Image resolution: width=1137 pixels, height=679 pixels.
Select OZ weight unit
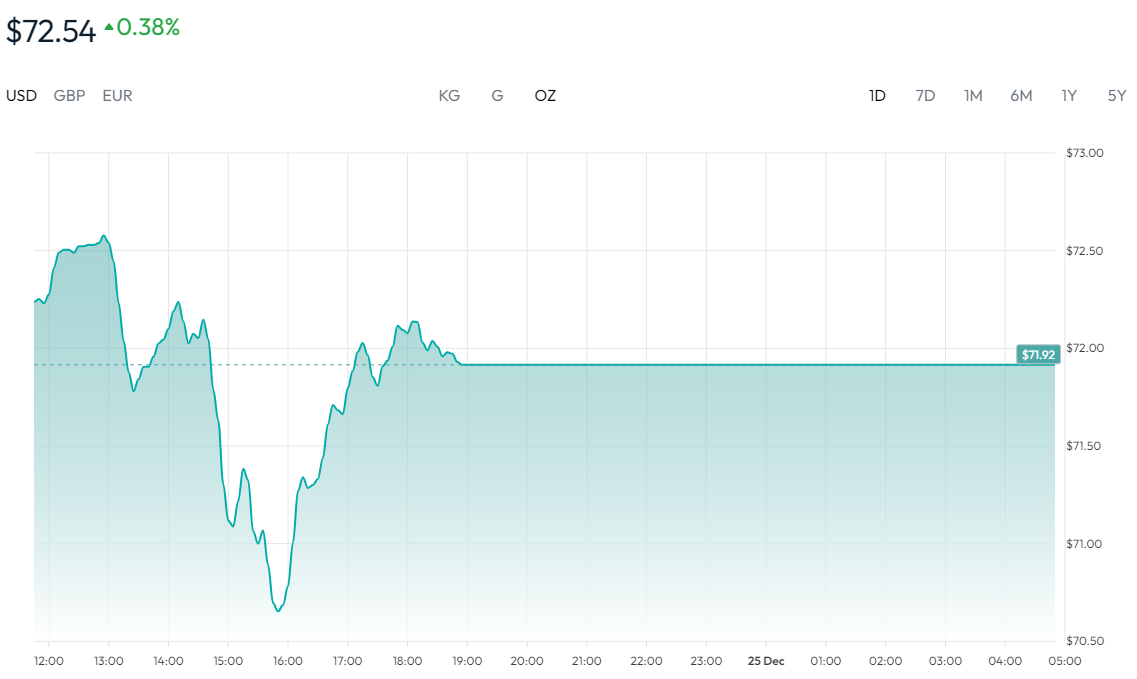pos(545,96)
